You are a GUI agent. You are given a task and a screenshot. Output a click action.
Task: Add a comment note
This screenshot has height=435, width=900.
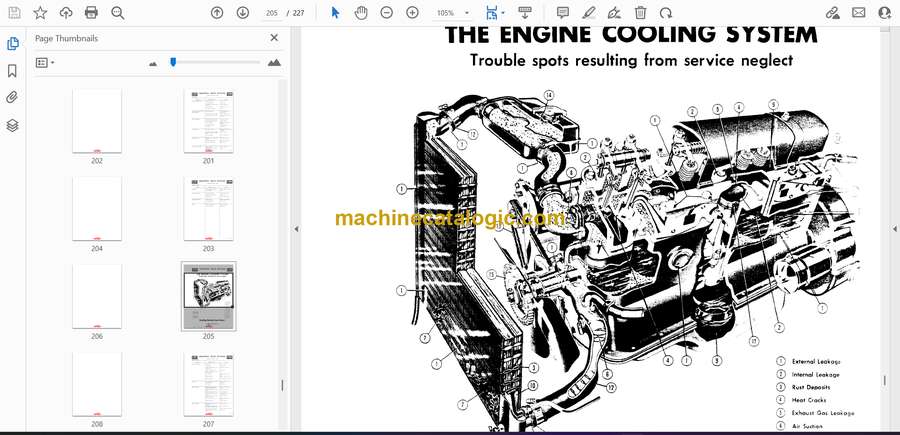(x=563, y=13)
